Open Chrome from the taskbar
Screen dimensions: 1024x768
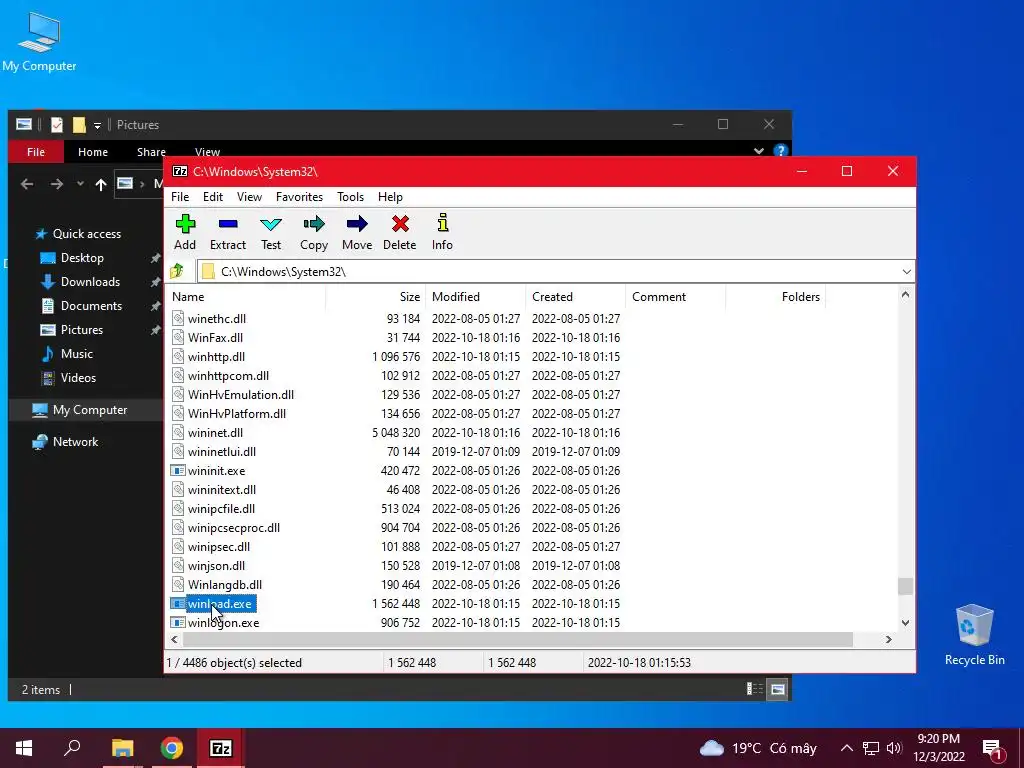(172, 748)
